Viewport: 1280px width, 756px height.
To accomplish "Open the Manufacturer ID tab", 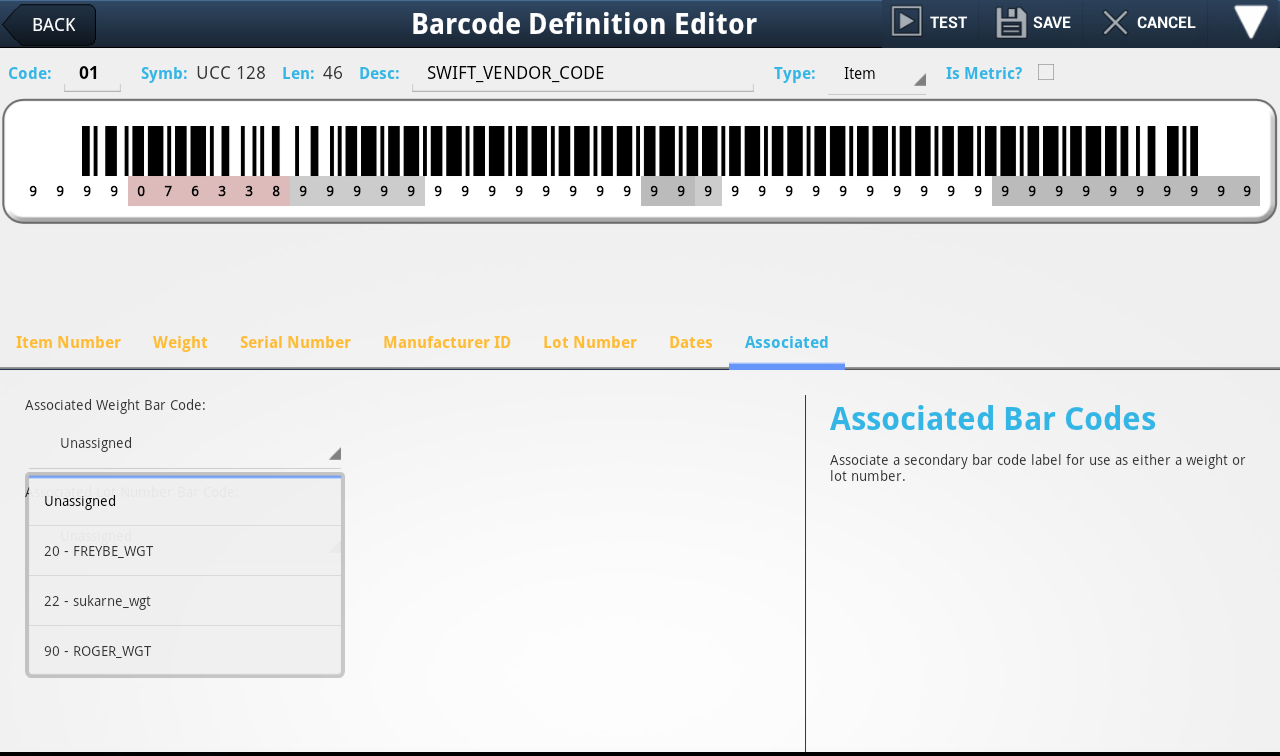I will (447, 343).
